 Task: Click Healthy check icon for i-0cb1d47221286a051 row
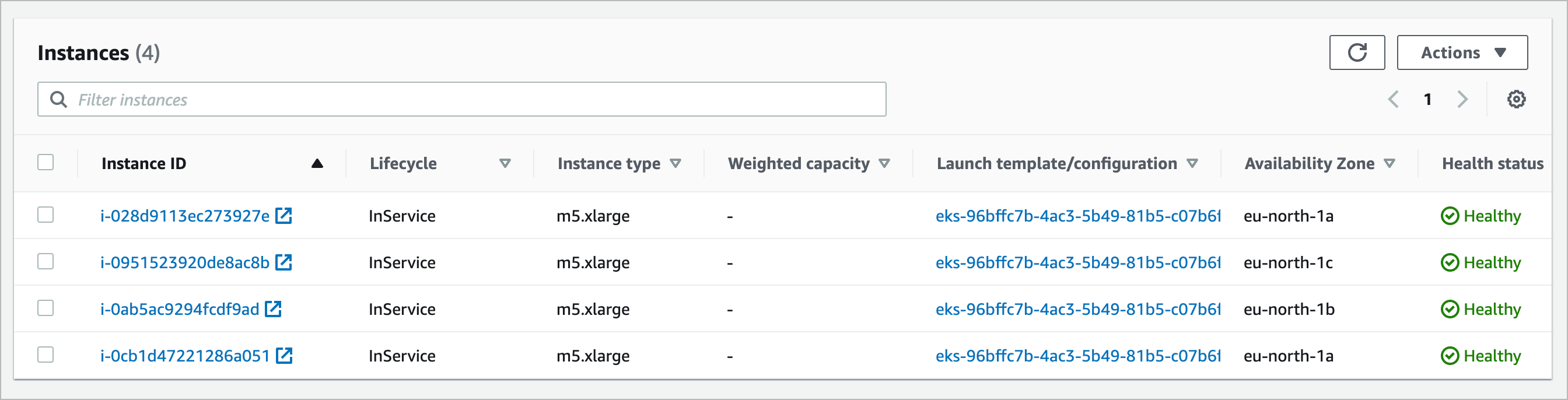click(x=1450, y=356)
